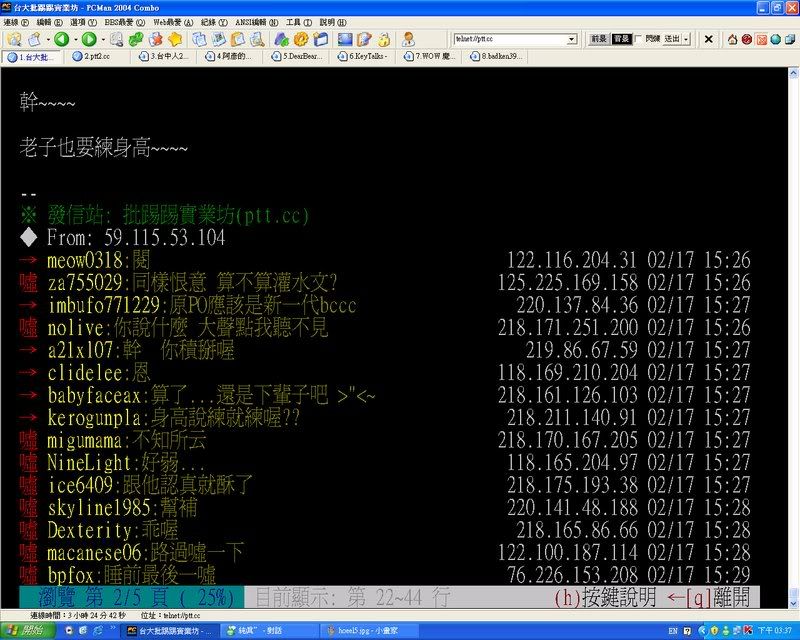The image size is (800, 640).
Task: Click the yellow star favorites icon
Action: pyautogui.click(x=174, y=39)
